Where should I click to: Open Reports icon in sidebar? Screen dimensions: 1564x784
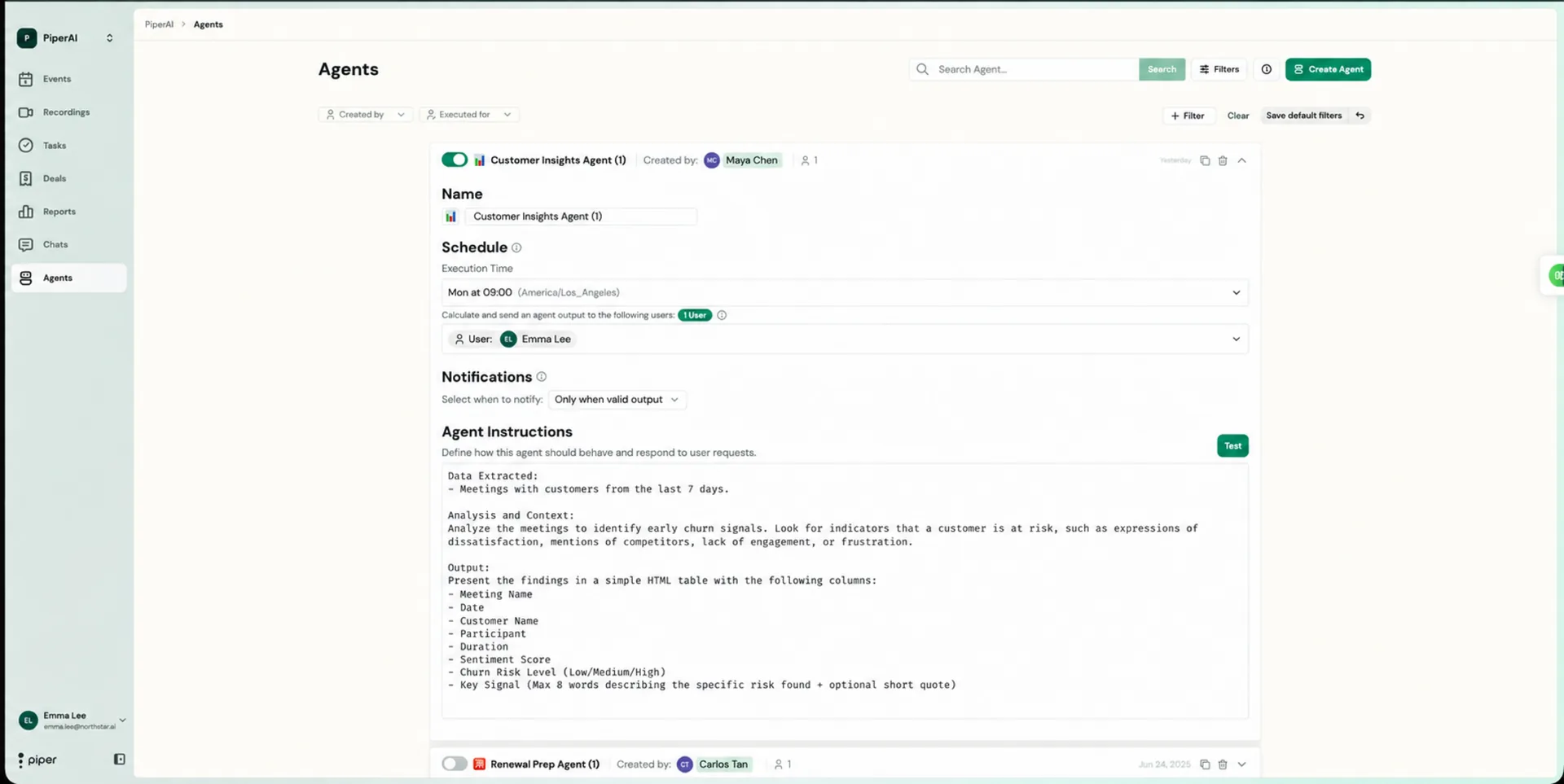(26, 212)
